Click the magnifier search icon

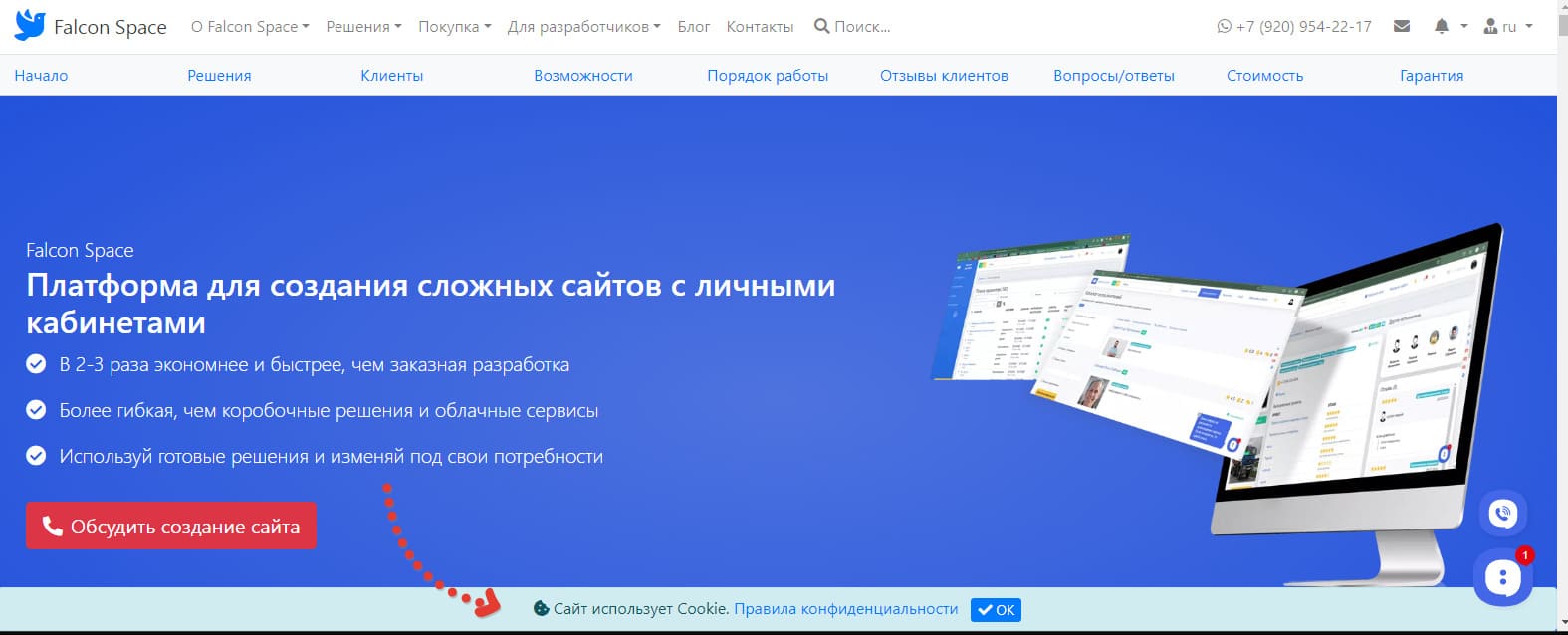(821, 27)
